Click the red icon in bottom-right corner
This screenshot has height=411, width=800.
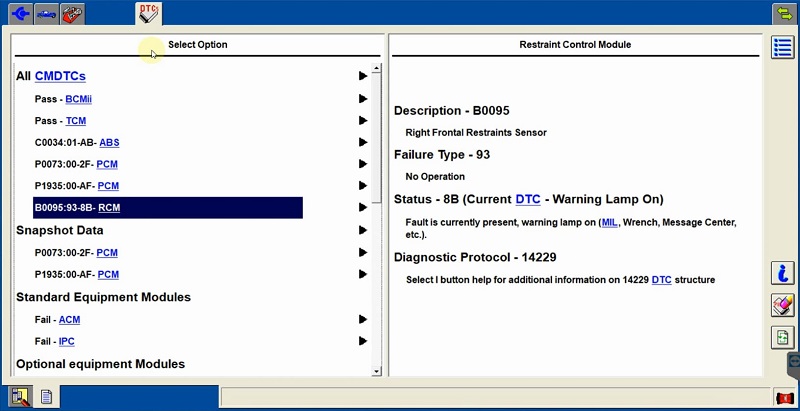[785, 398]
